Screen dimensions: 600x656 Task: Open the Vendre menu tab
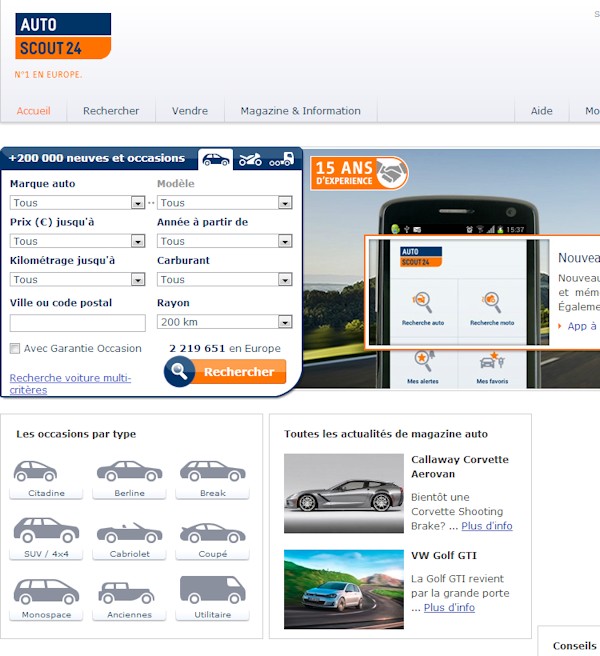coord(190,111)
